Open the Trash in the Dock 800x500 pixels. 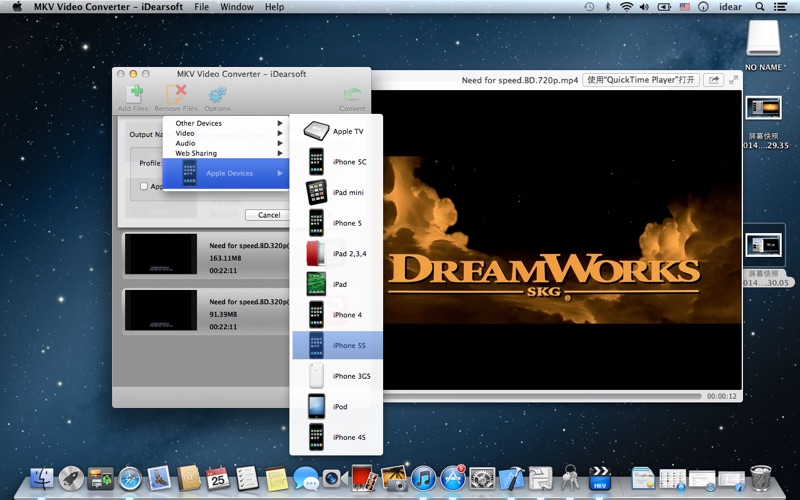[x=761, y=478]
